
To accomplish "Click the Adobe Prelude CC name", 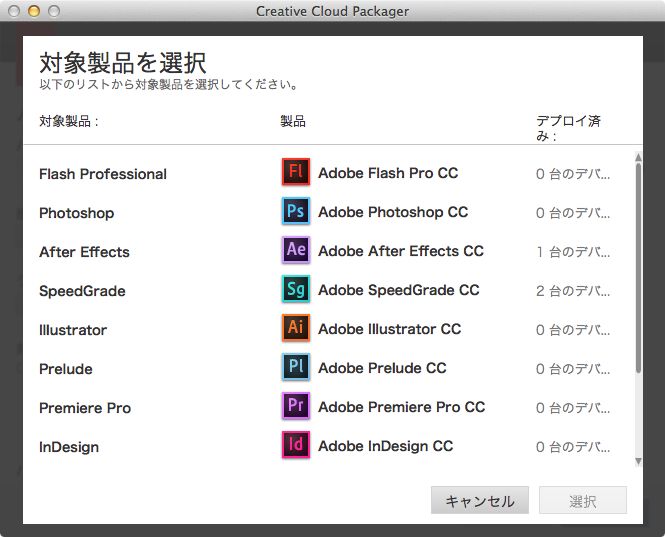I will (x=382, y=368).
